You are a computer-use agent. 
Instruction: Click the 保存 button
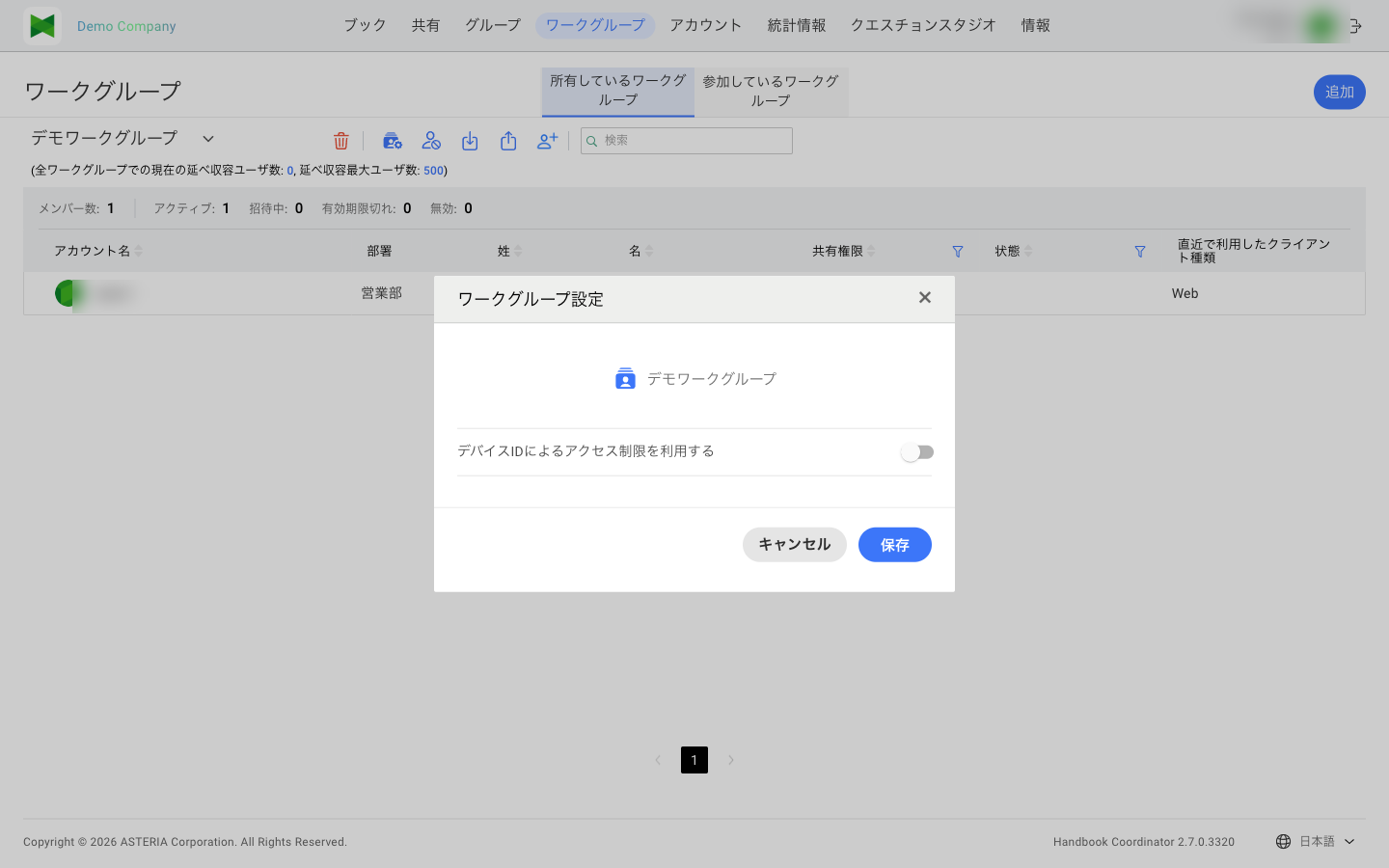click(x=895, y=545)
